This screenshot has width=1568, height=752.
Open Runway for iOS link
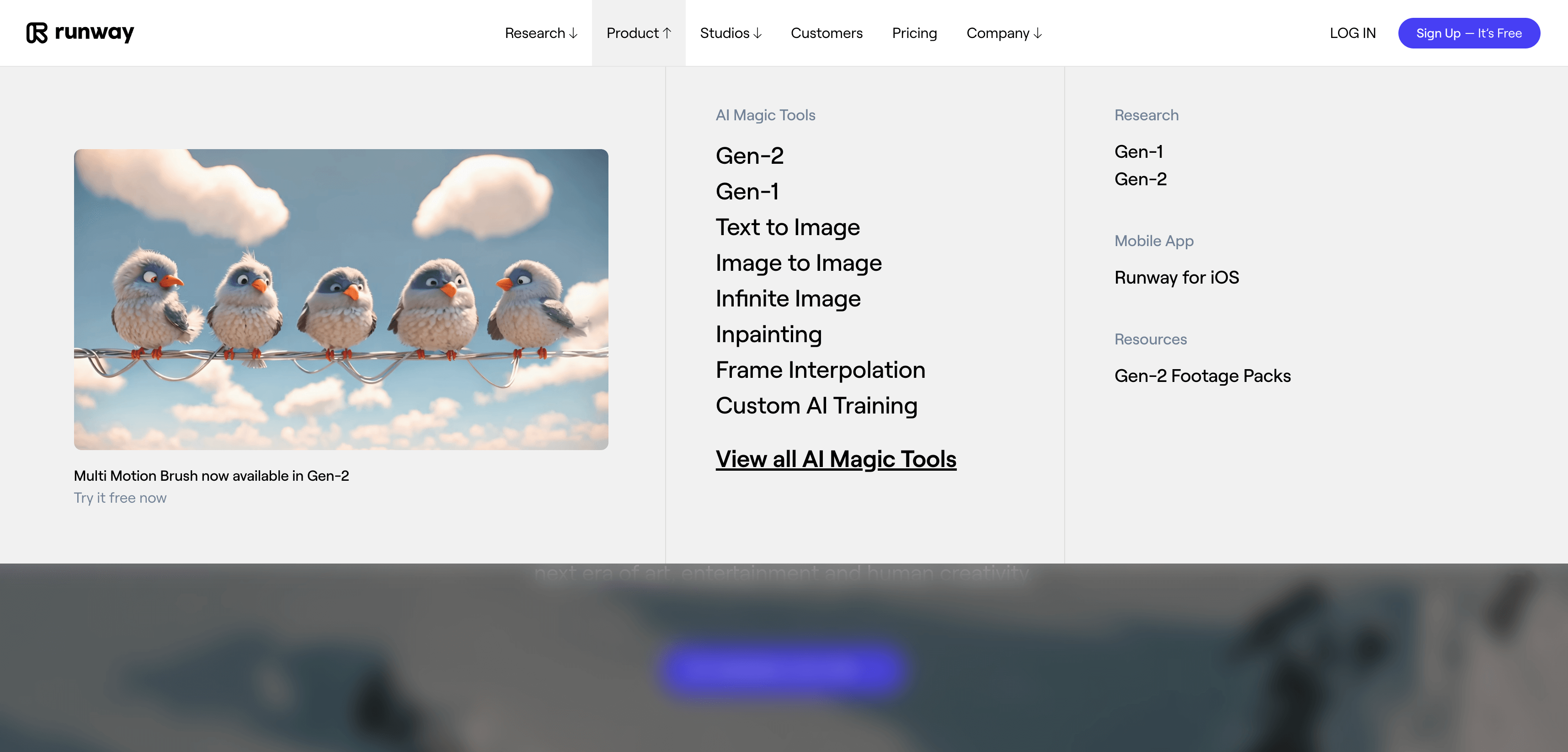1176,278
